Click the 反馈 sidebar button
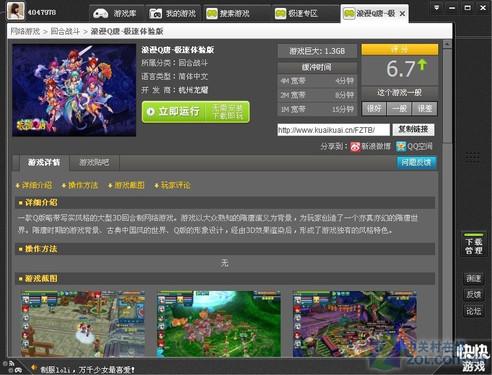Image resolution: width=492 pixels, height=375 pixels. point(474,294)
